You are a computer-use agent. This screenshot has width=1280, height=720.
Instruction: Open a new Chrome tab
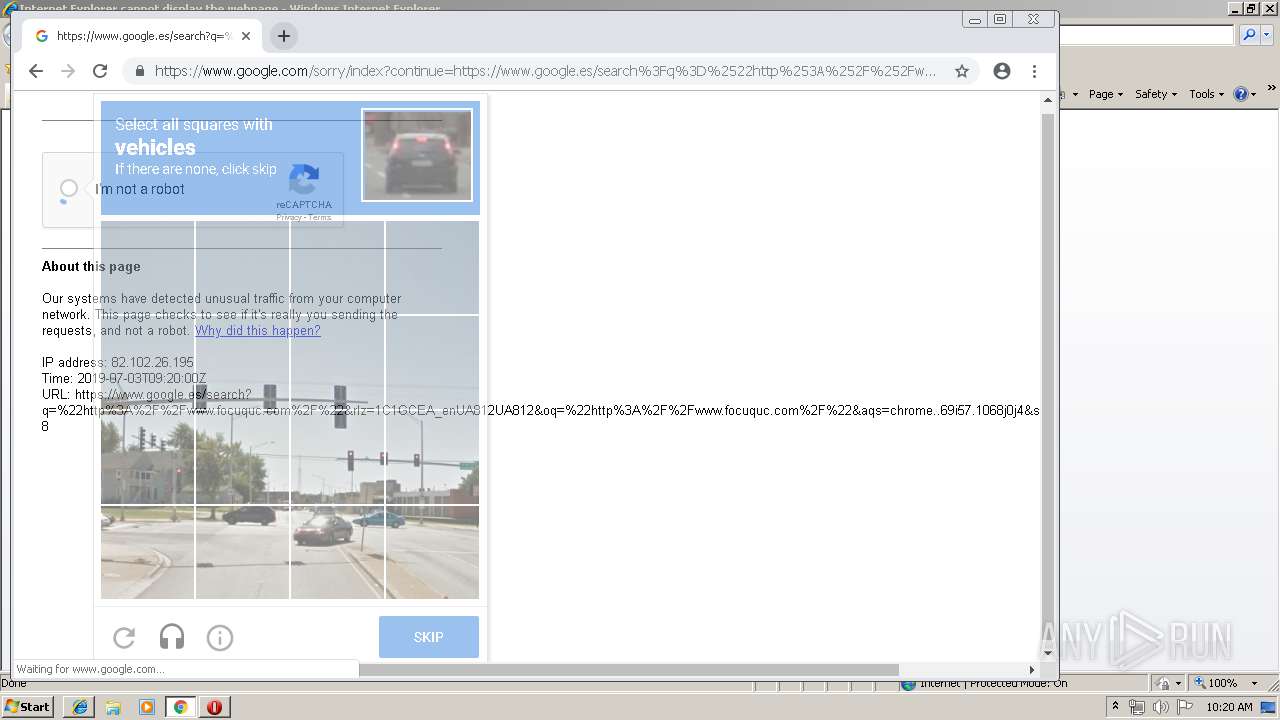coord(284,36)
